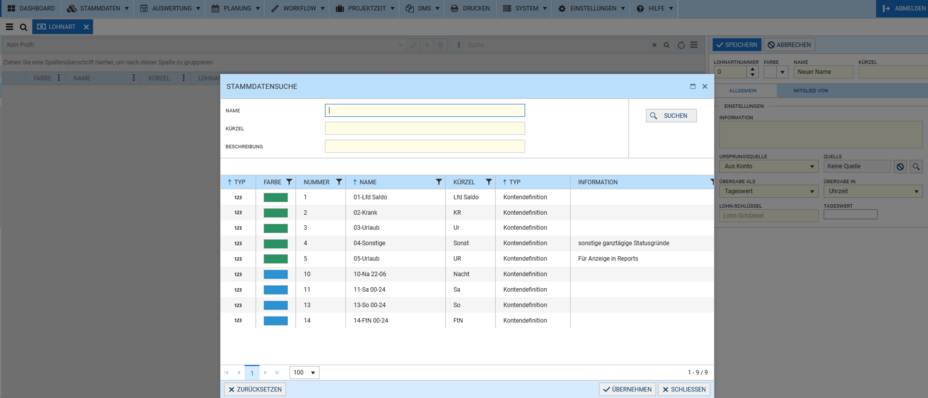928x398 pixels.
Task: Open filter for the Nummer column
Action: click(x=339, y=182)
